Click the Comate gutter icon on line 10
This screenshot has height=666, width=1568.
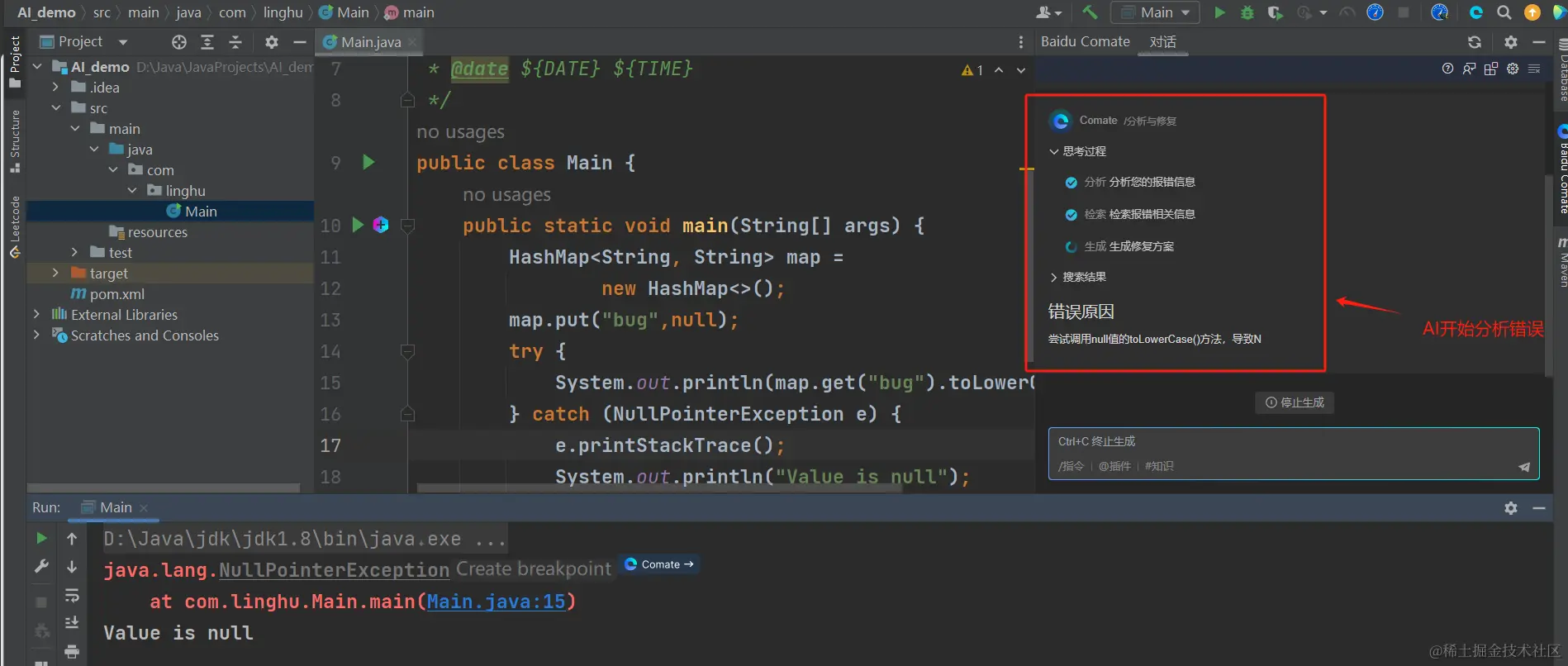381,225
